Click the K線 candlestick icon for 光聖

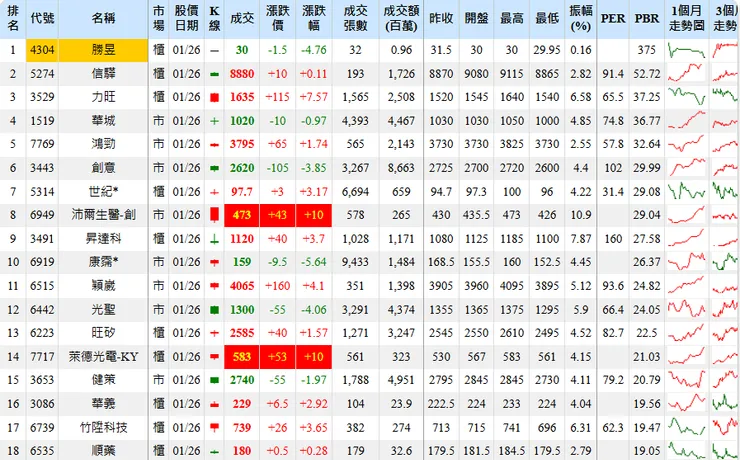pyautogui.click(x=214, y=309)
